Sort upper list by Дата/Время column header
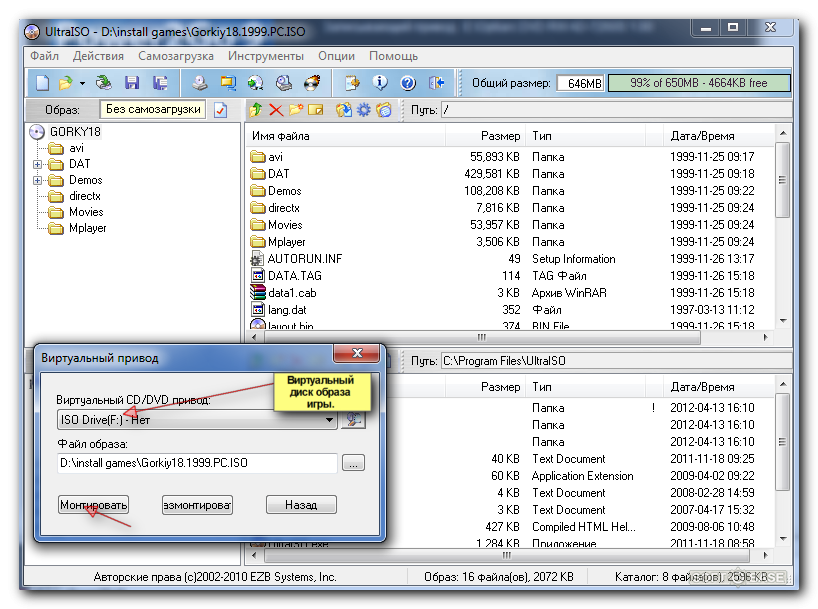 719,136
